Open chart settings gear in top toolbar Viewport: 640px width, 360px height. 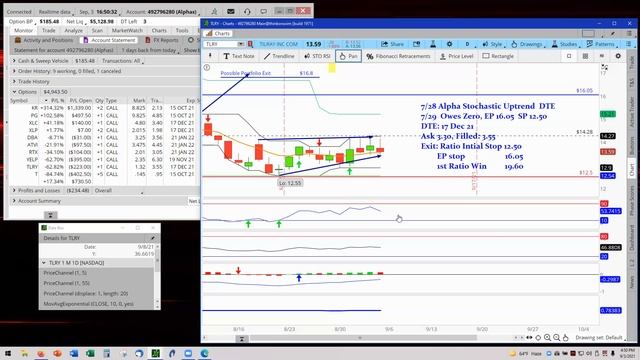click(449, 44)
